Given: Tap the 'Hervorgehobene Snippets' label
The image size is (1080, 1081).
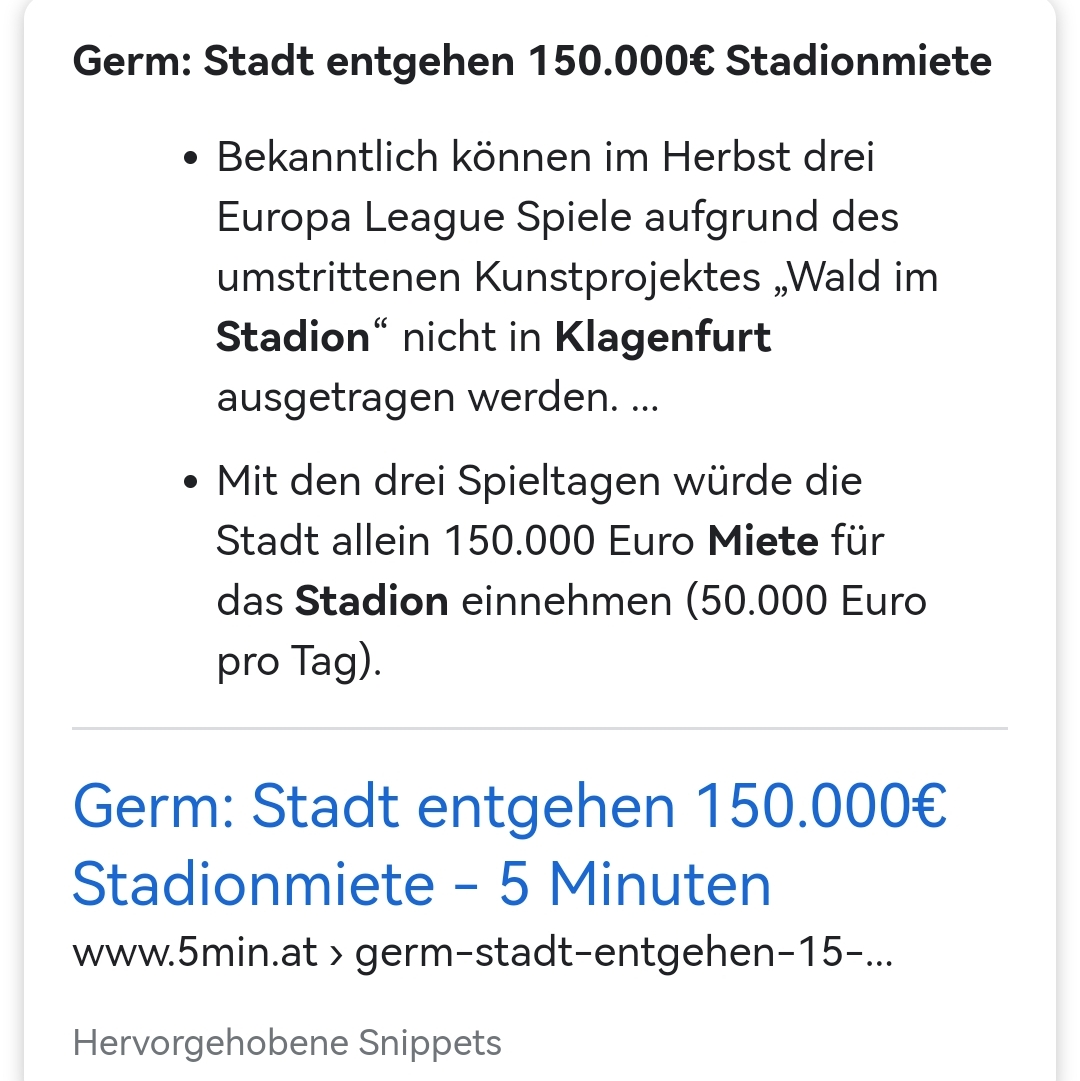Looking at the screenshot, I should [x=287, y=1042].
